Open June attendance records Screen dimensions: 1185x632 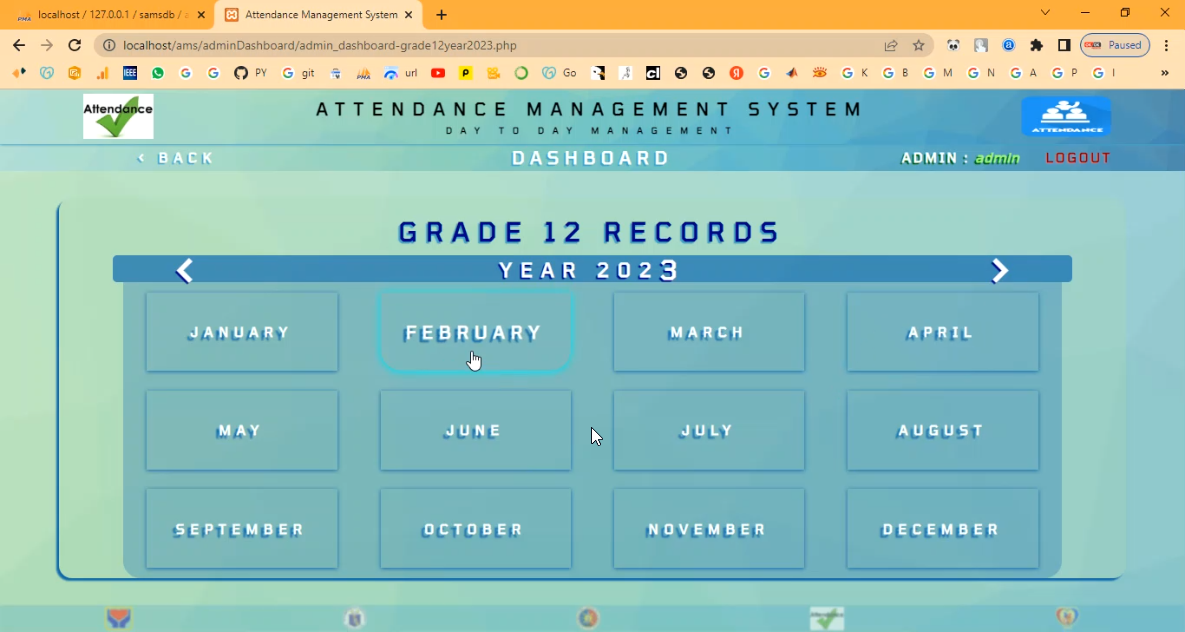(x=475, y=430)
